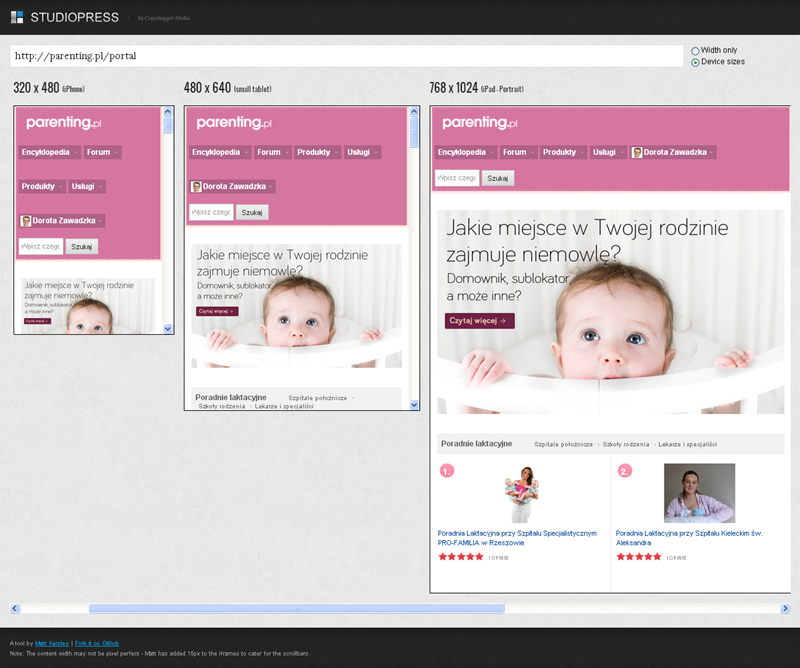Expand Produkty dropdown in iPhone frame

(42, 187)
